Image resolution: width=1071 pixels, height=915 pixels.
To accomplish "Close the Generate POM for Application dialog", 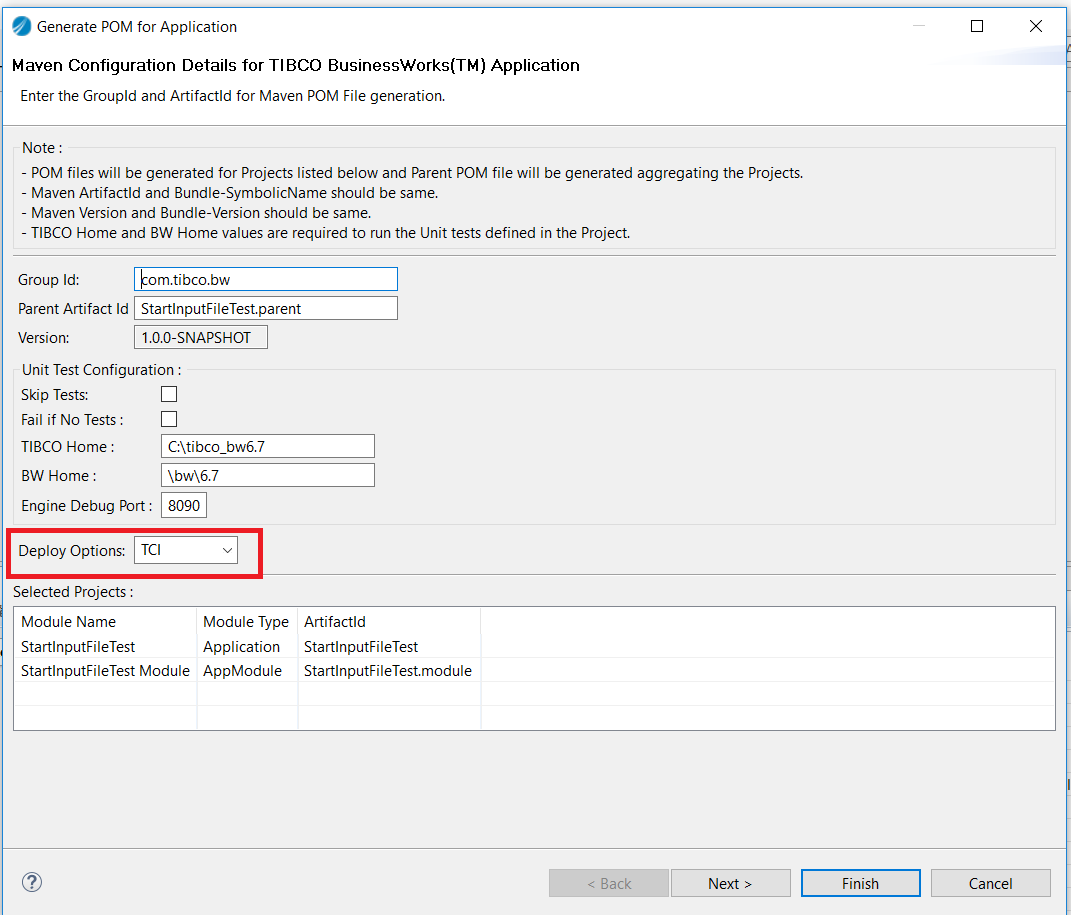I will (x=1035, y=26).
